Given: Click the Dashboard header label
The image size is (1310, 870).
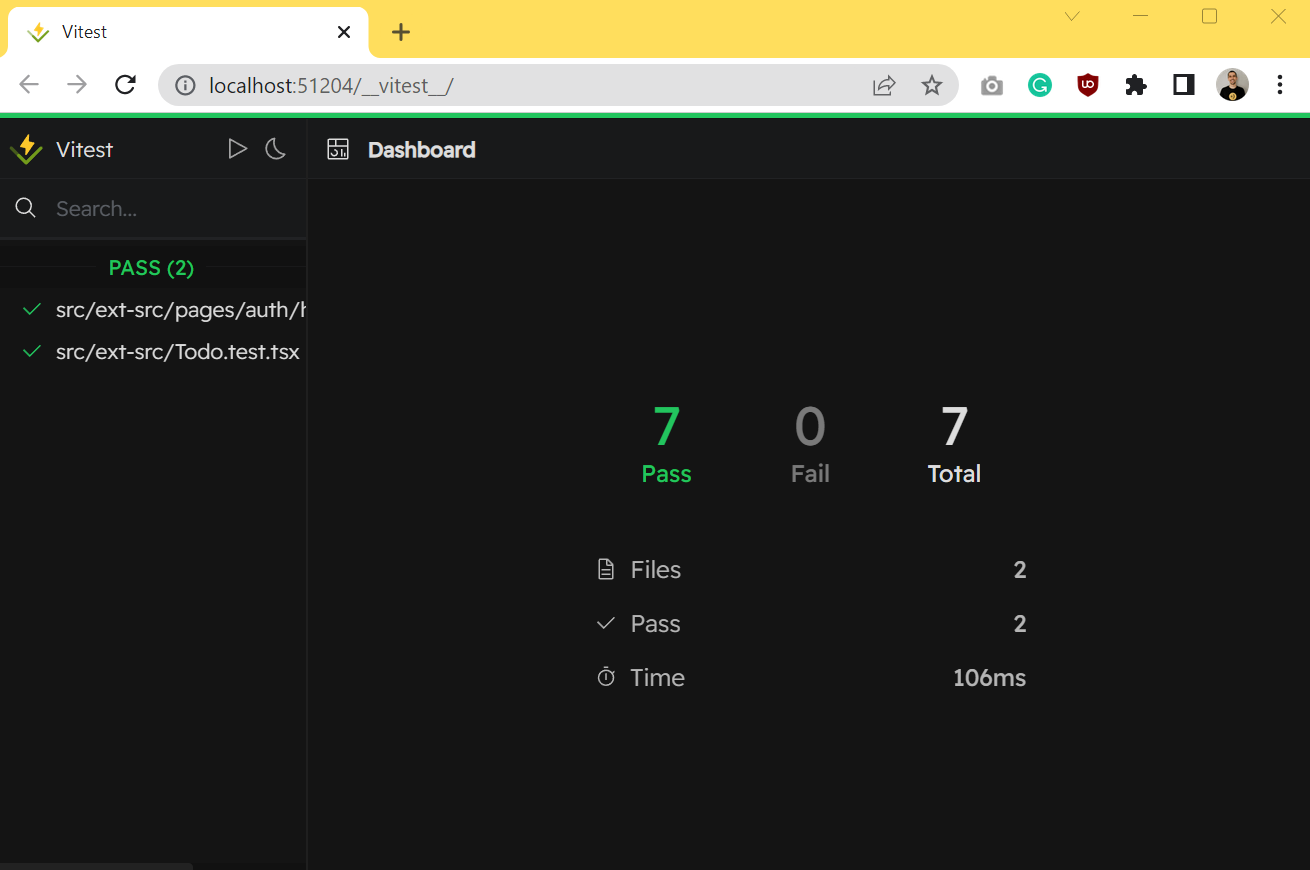Looking at the screenshot, I should 421,149.
